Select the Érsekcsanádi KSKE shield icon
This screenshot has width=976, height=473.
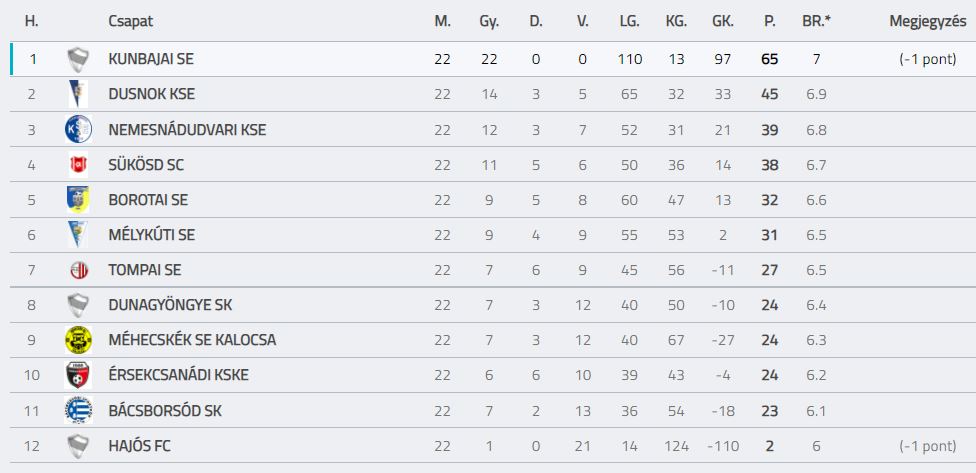click(78, 375)
